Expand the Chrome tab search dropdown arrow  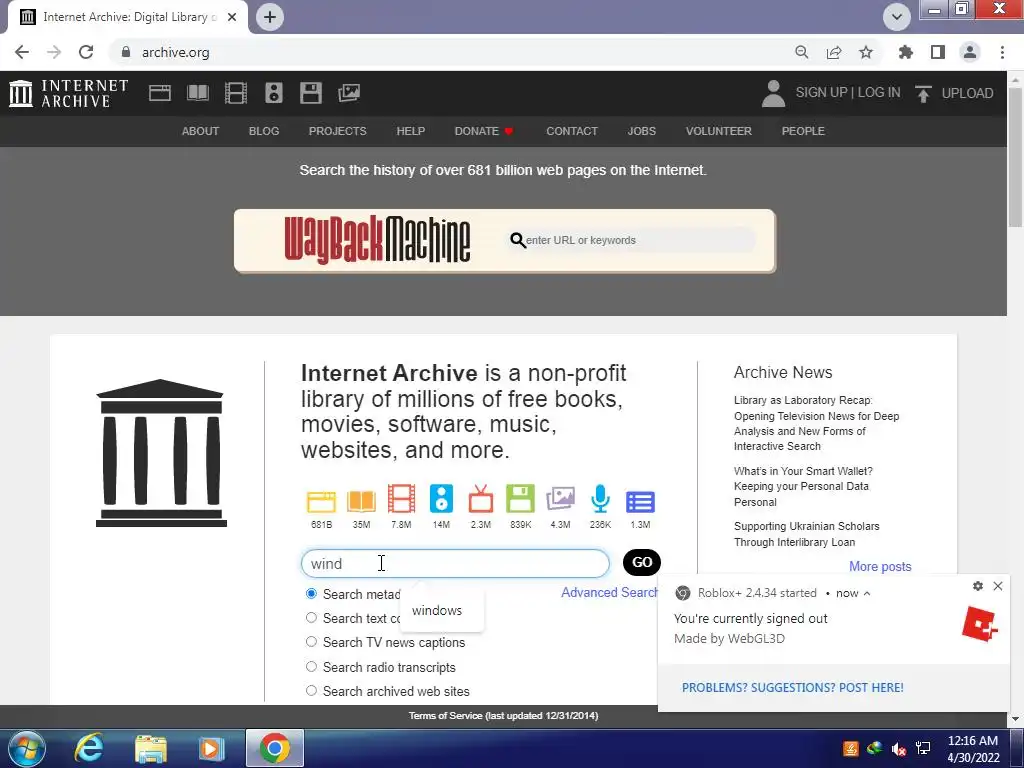point(897,17)
